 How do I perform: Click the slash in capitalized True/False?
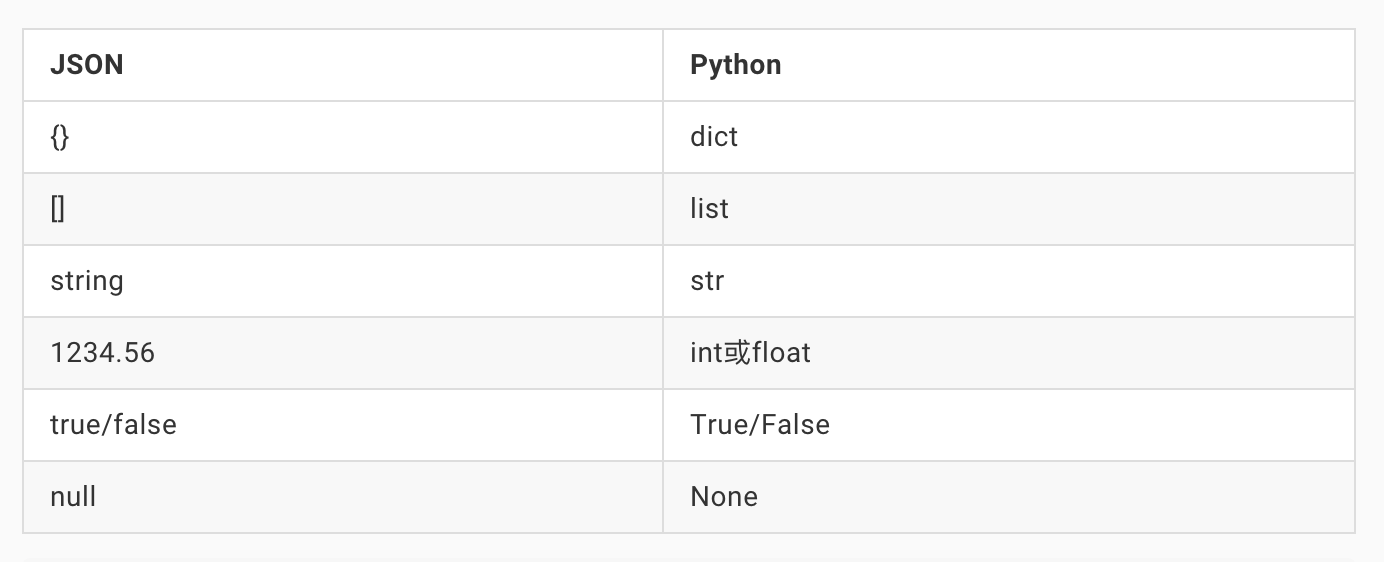[756, 425]
